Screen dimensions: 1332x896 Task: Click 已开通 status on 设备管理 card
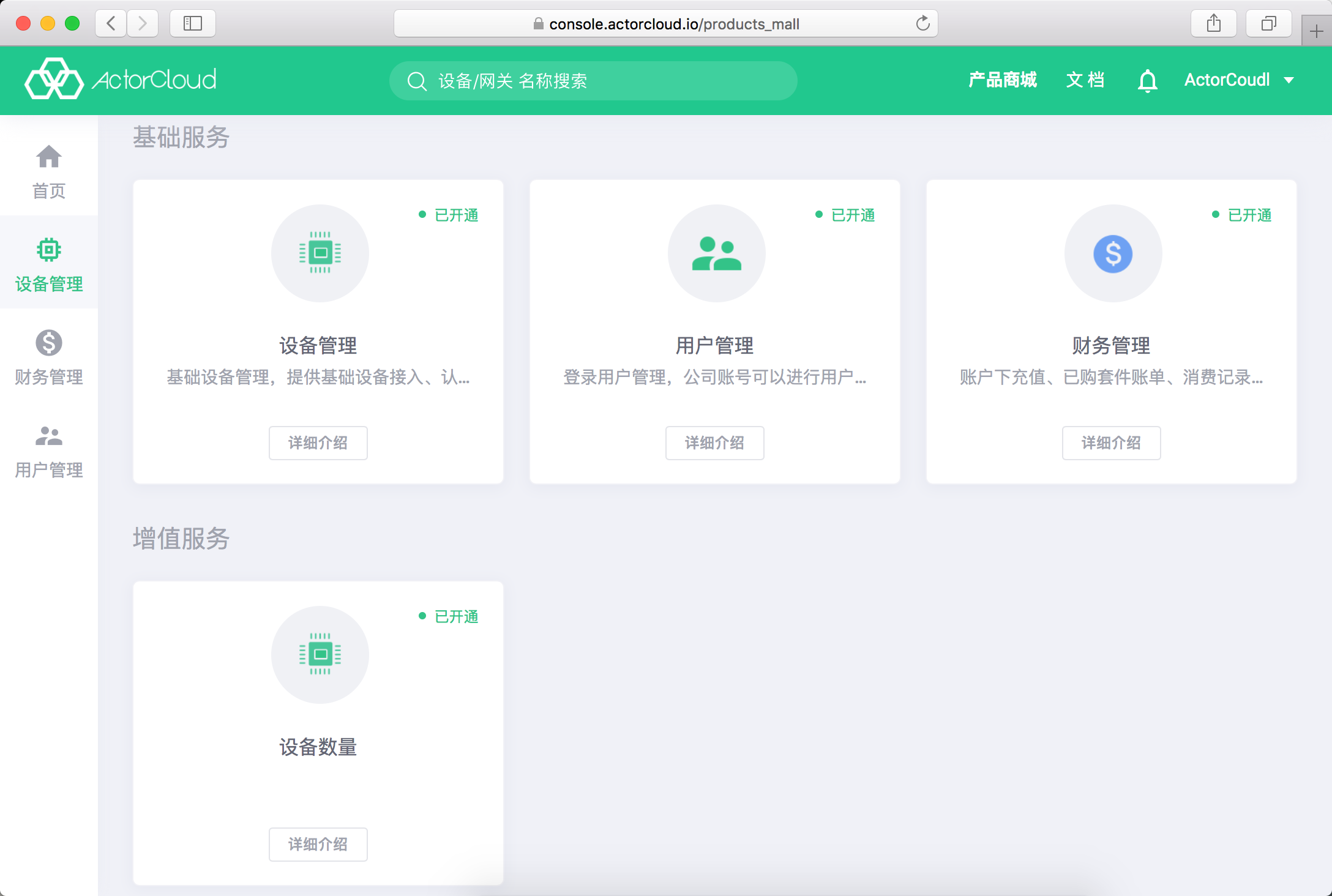pyautogui.click(x=449, y=215)
